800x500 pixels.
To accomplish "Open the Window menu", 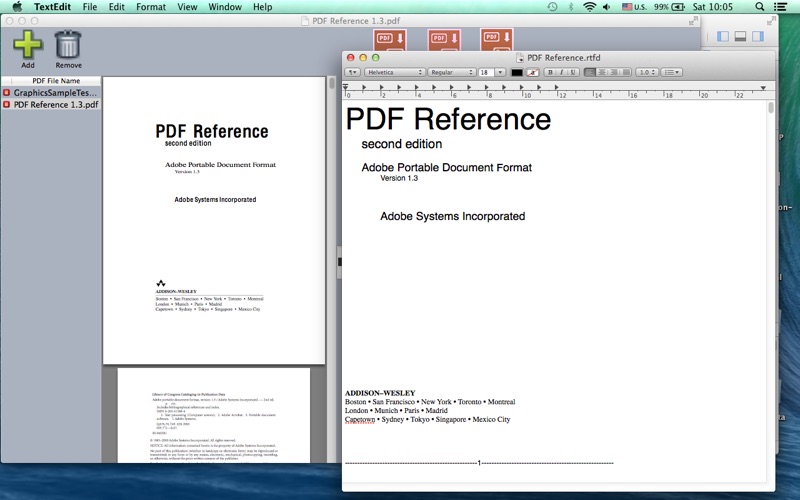I will click(225, 7).
